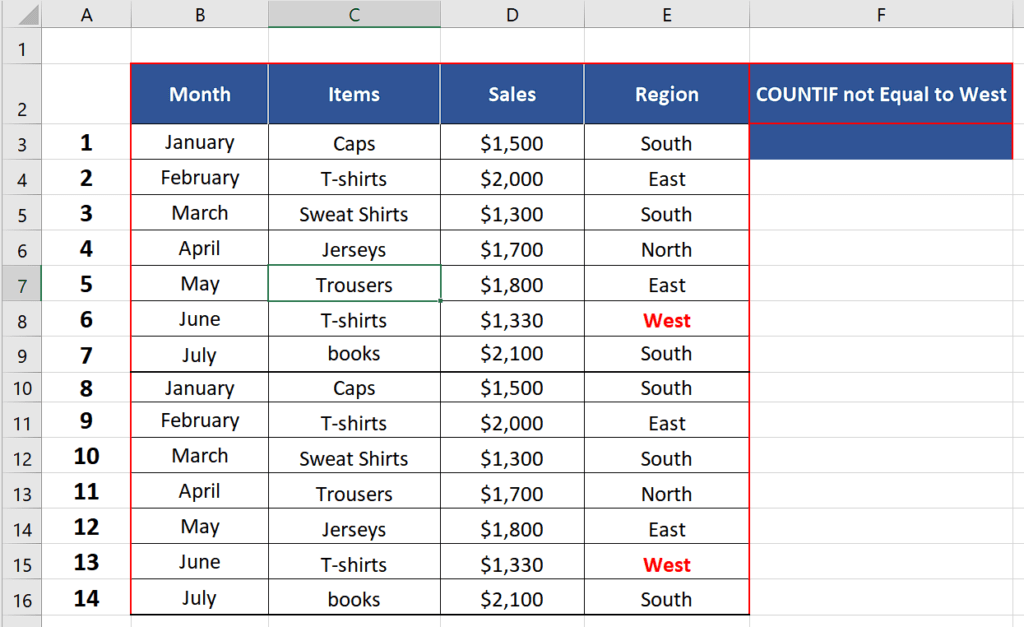Click the red West cell in row 8

(x=666, y=318)
